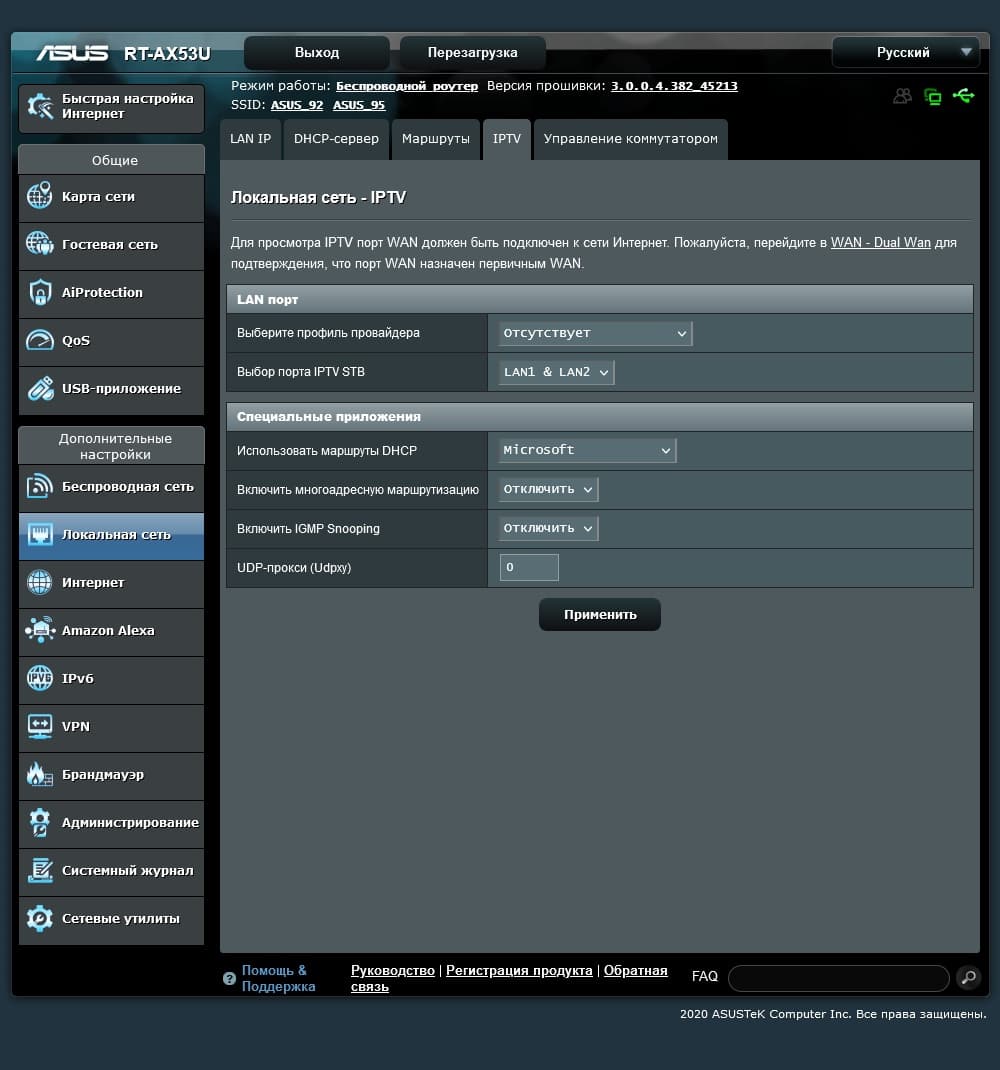Click the Firewall flame icon
Image resolution: width=1000 pixels, height=1070 pixels.
click(x=40, y=775)
